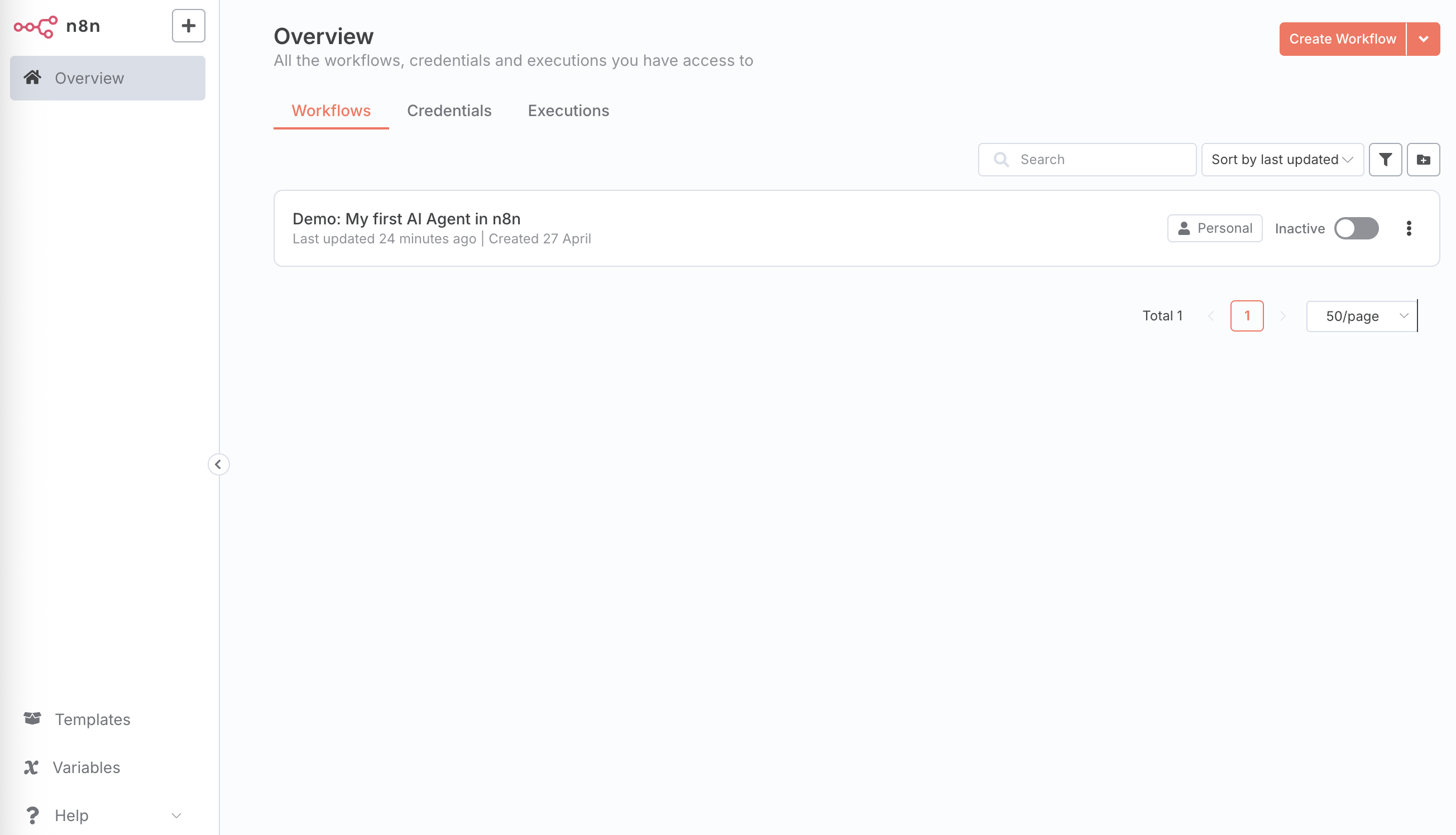Screen dimensions: 1456x835
Task: Click the add folder icon
Action: pyautogui.click(x=1423, y=160)
